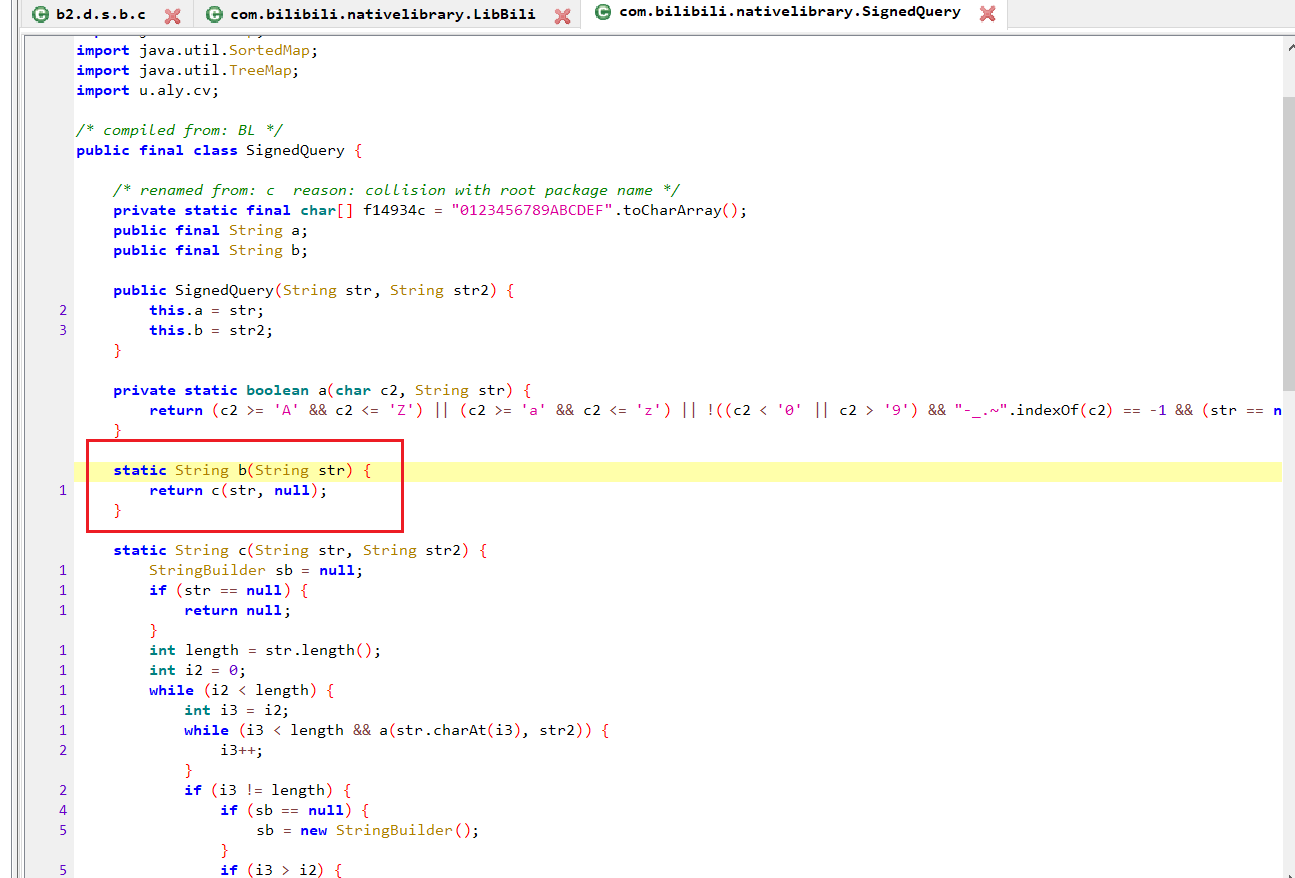Click the SignedQuery constructor signature
Image resolution: width=1295 pixels, height=878 pixels.
(313, 290)
